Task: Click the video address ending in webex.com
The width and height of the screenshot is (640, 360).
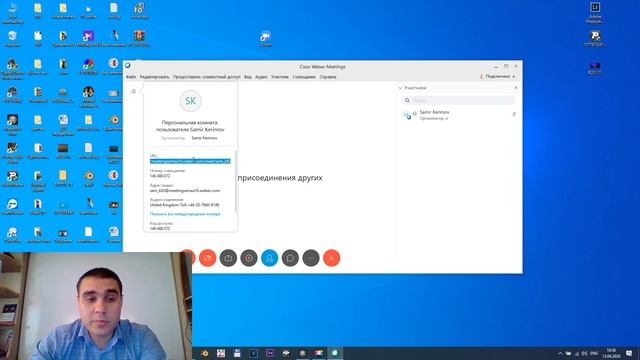Action: pos(185,191)
